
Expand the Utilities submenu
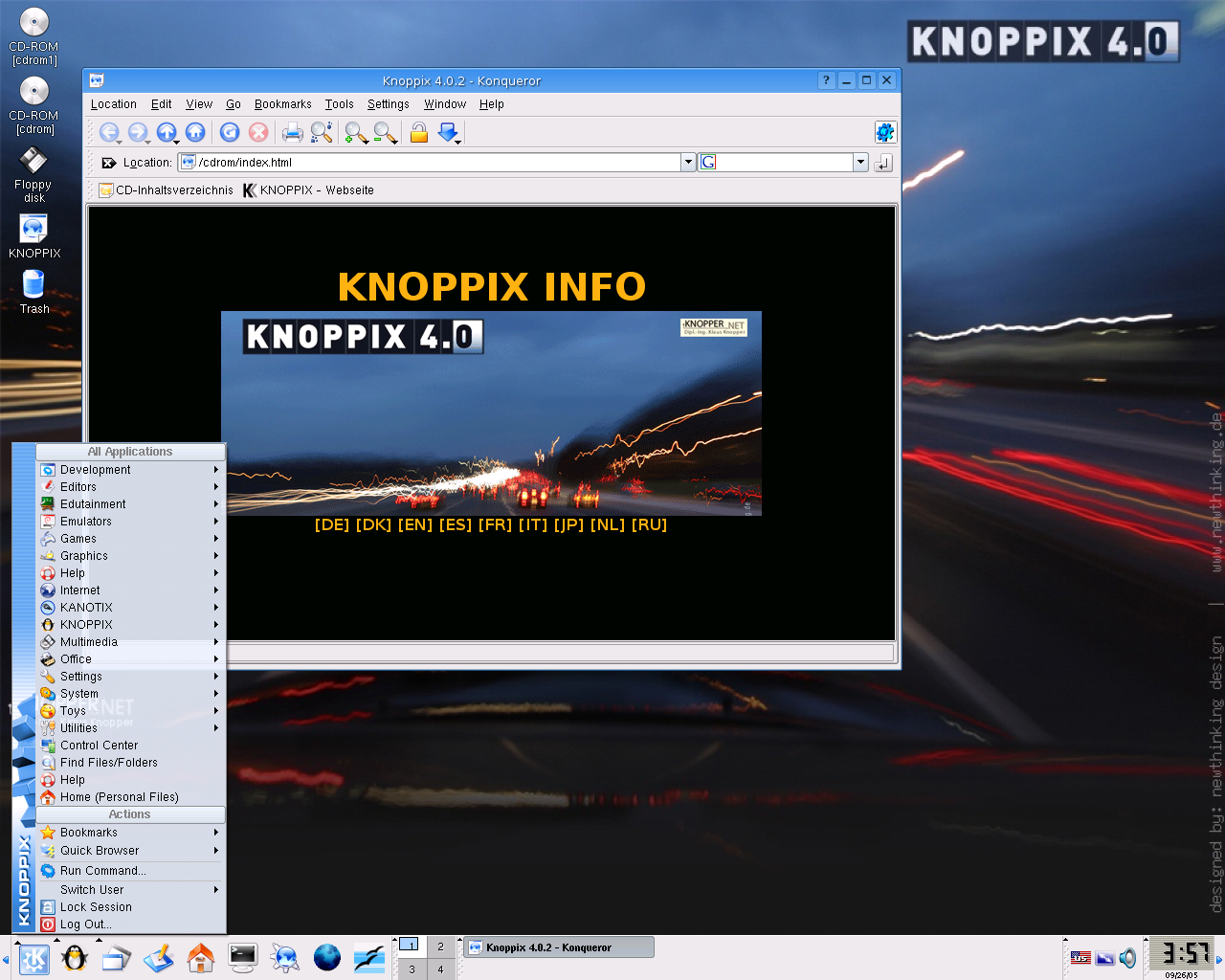click(x=130, y=728)
